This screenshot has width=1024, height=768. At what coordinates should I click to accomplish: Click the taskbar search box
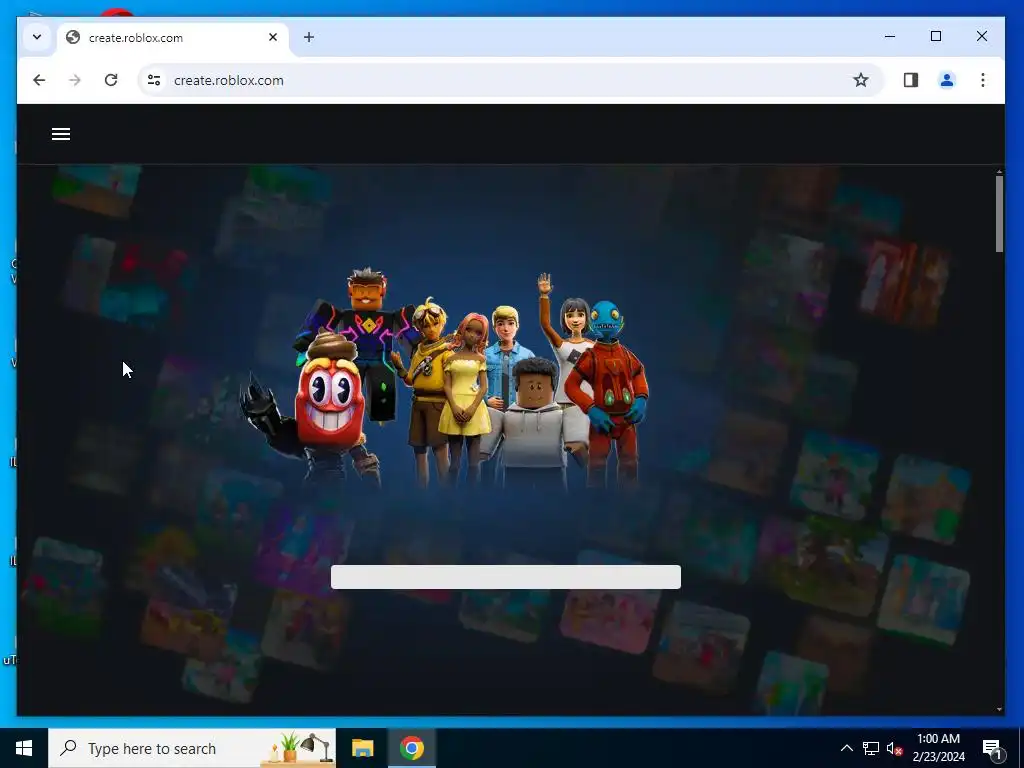click(x=192, y=748)
